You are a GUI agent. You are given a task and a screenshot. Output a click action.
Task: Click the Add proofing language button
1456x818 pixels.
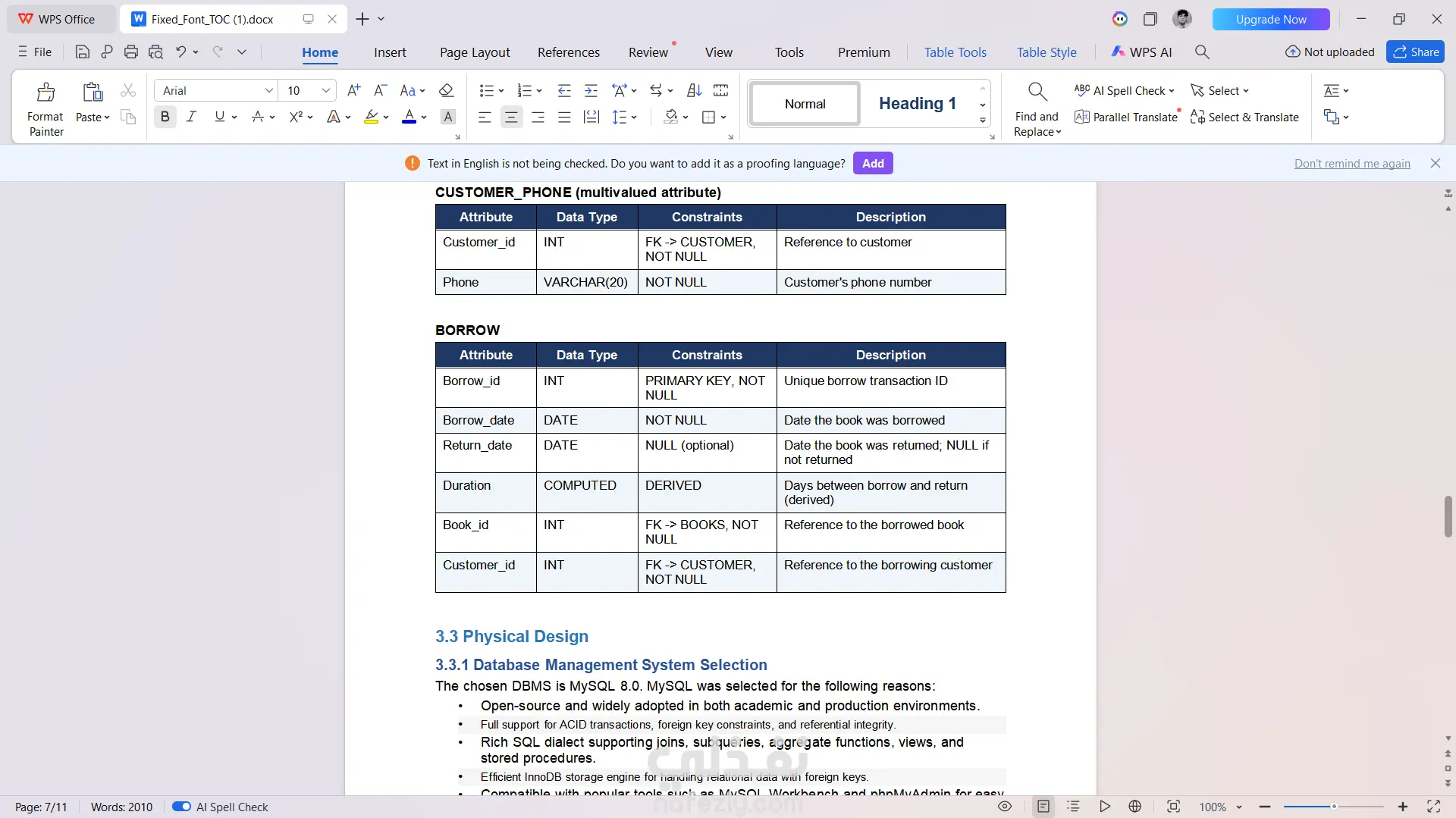pyautogui.click(x=873, y=163)
